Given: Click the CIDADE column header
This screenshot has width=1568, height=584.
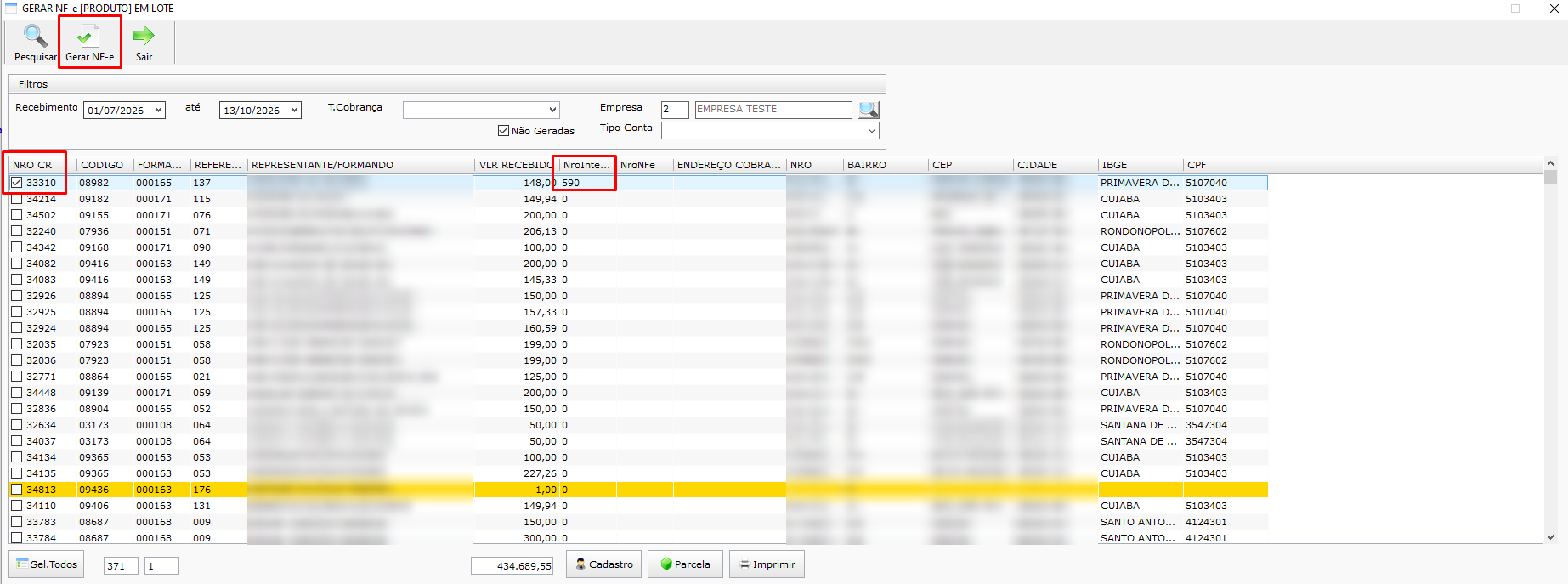Looking at the screenshot, I should pos(1056,165).
